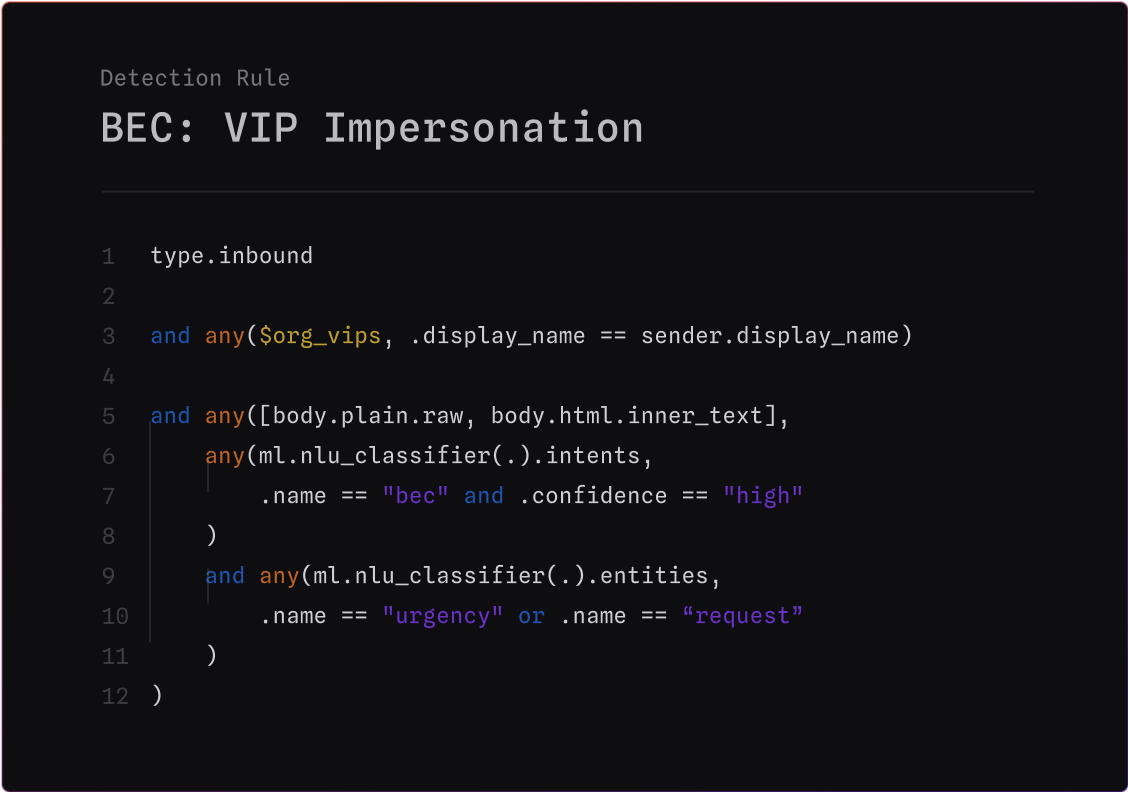Select the "bec" string literal
The image size is (1128, 792).
pos(416,496)
